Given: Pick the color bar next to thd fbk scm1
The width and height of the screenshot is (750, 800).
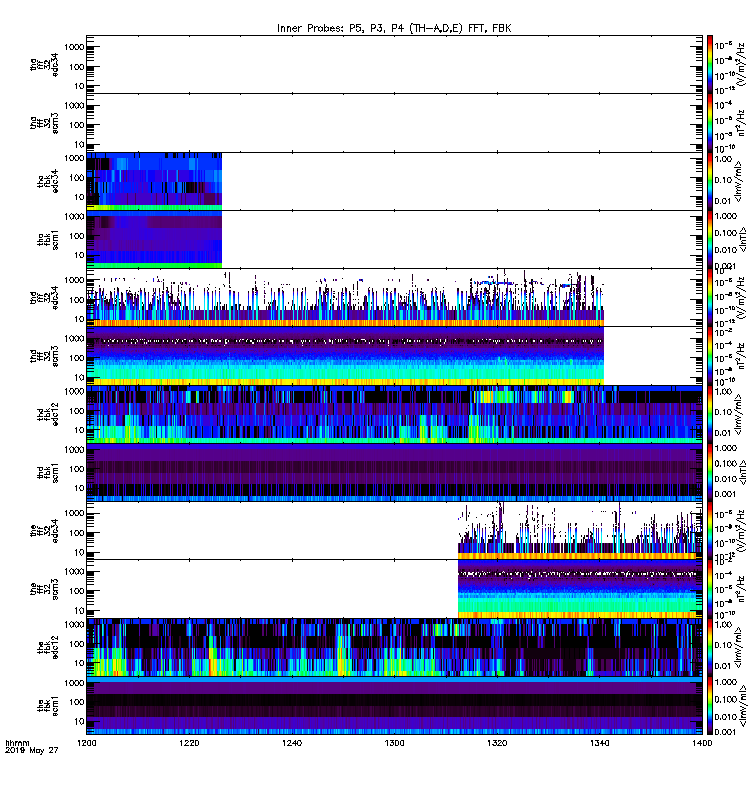Looking at the screenshot, I should (x=710, y=472).
